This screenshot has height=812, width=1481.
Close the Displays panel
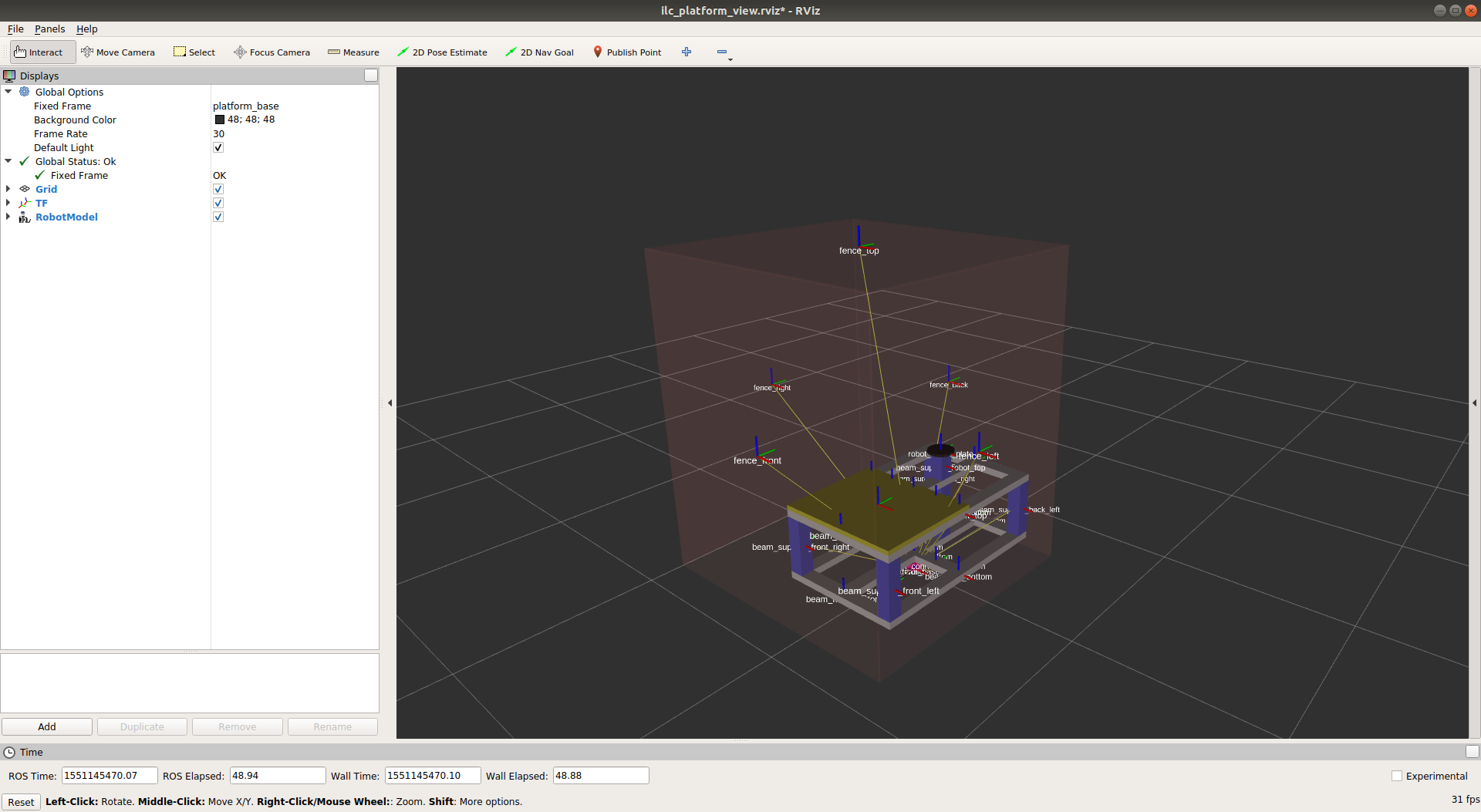pyautogui.click(x=371, y=76)
